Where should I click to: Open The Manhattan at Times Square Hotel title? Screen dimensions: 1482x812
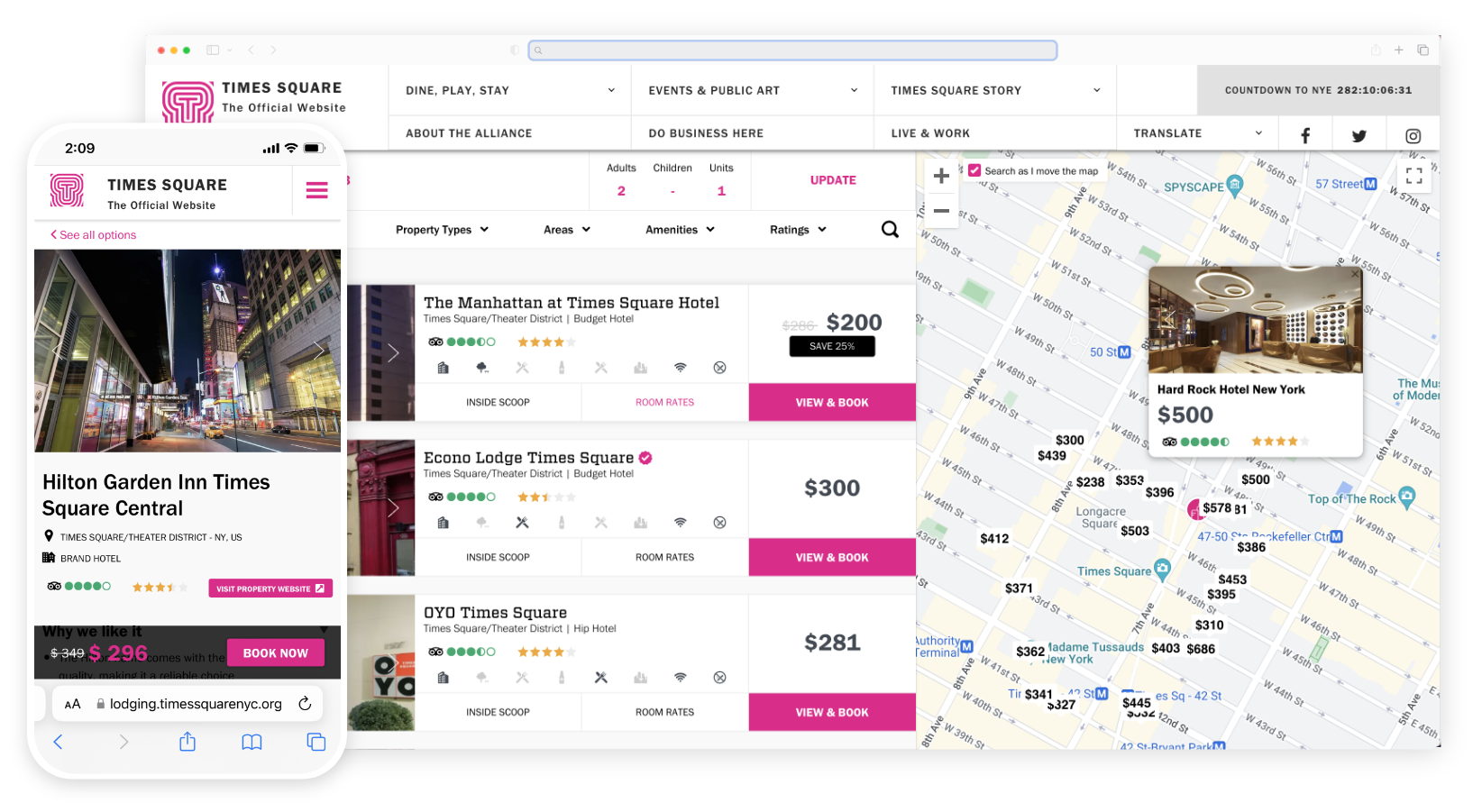click(572, 303)
